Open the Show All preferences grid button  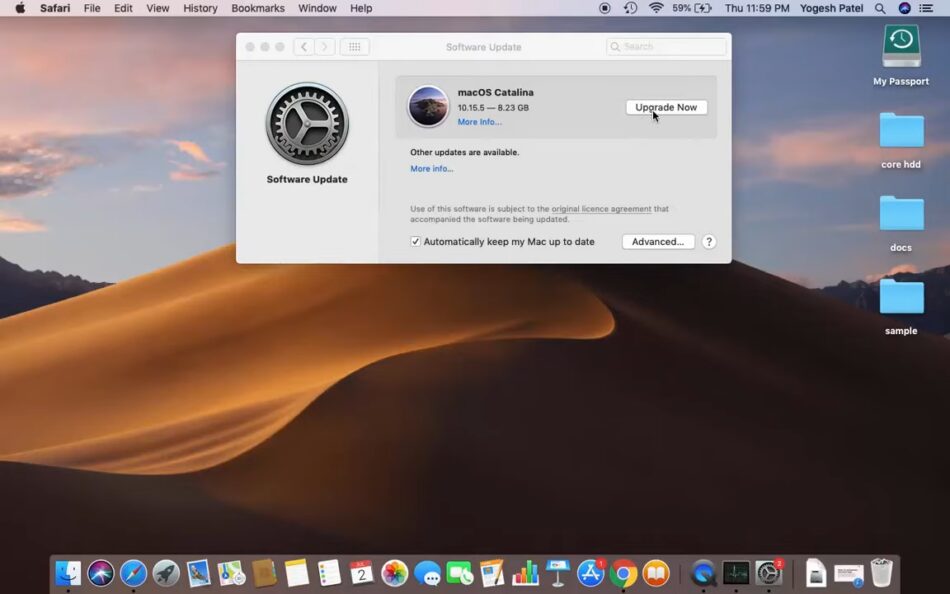point(354,46)
